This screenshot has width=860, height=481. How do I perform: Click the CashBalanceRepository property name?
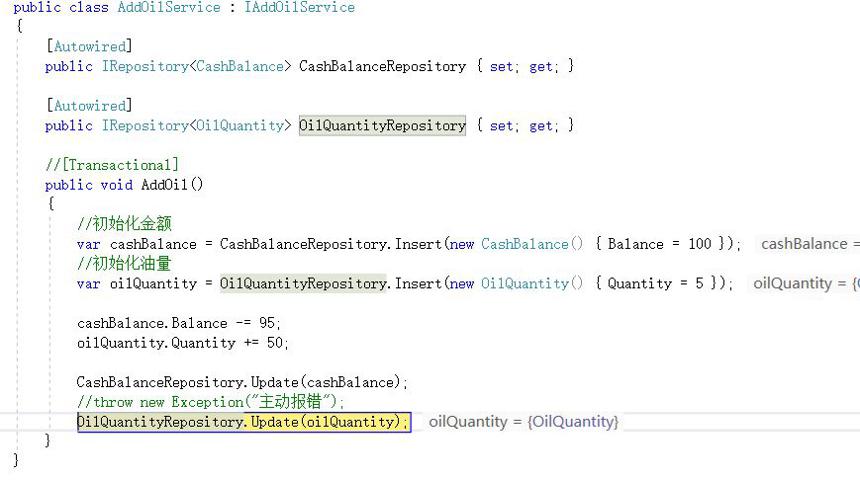click(x=382, y=66)
